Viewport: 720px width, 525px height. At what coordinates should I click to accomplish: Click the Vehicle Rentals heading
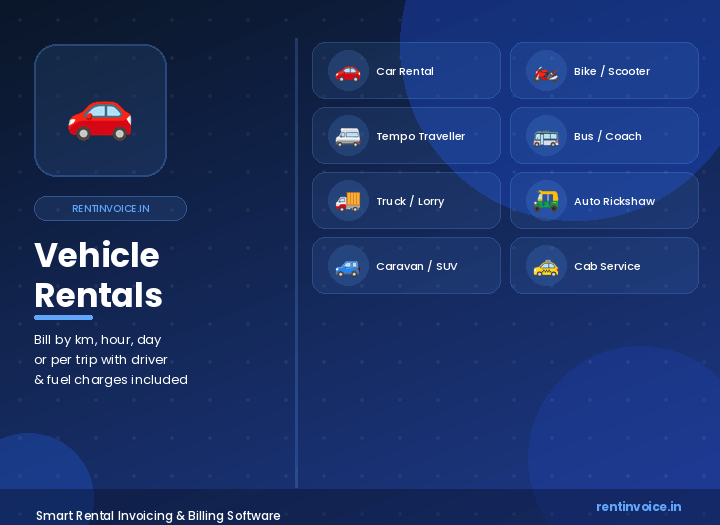(x=98, y=275)
